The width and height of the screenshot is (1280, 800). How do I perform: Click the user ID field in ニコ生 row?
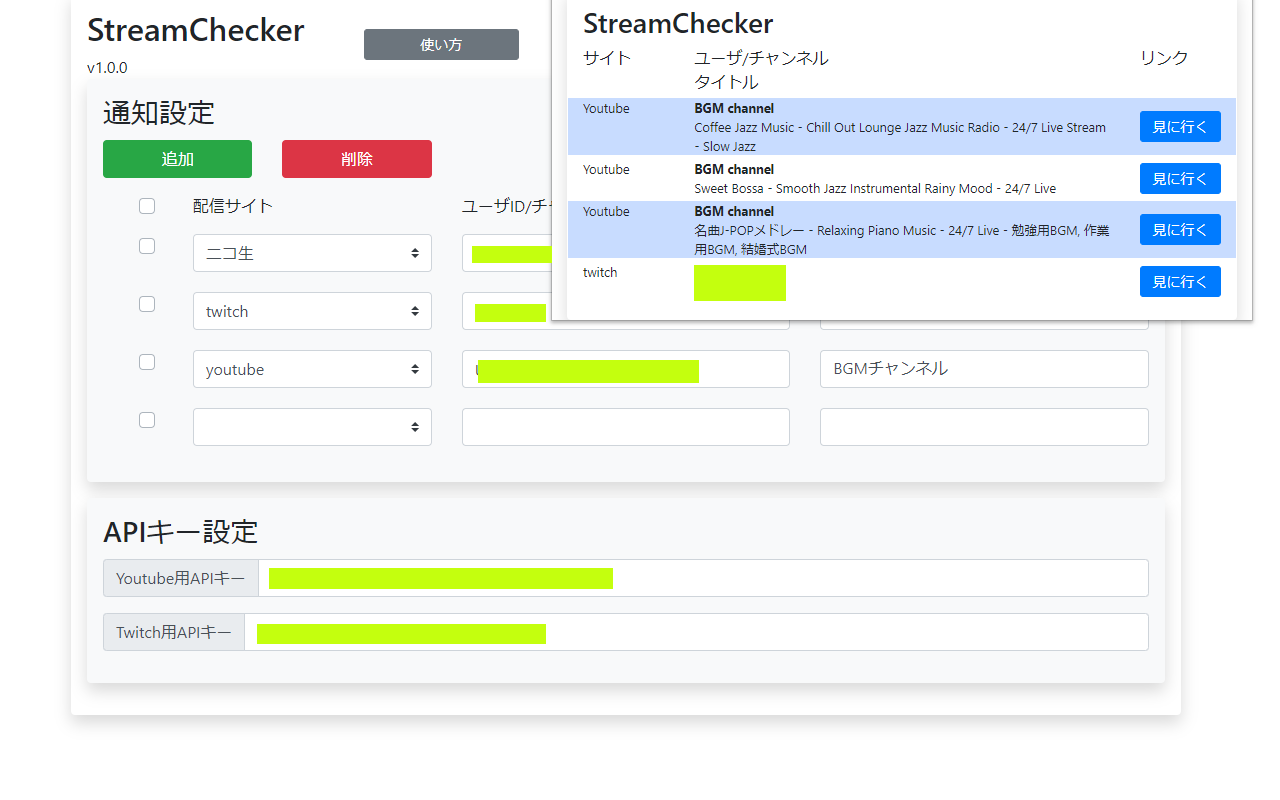(x=507, y=253)
